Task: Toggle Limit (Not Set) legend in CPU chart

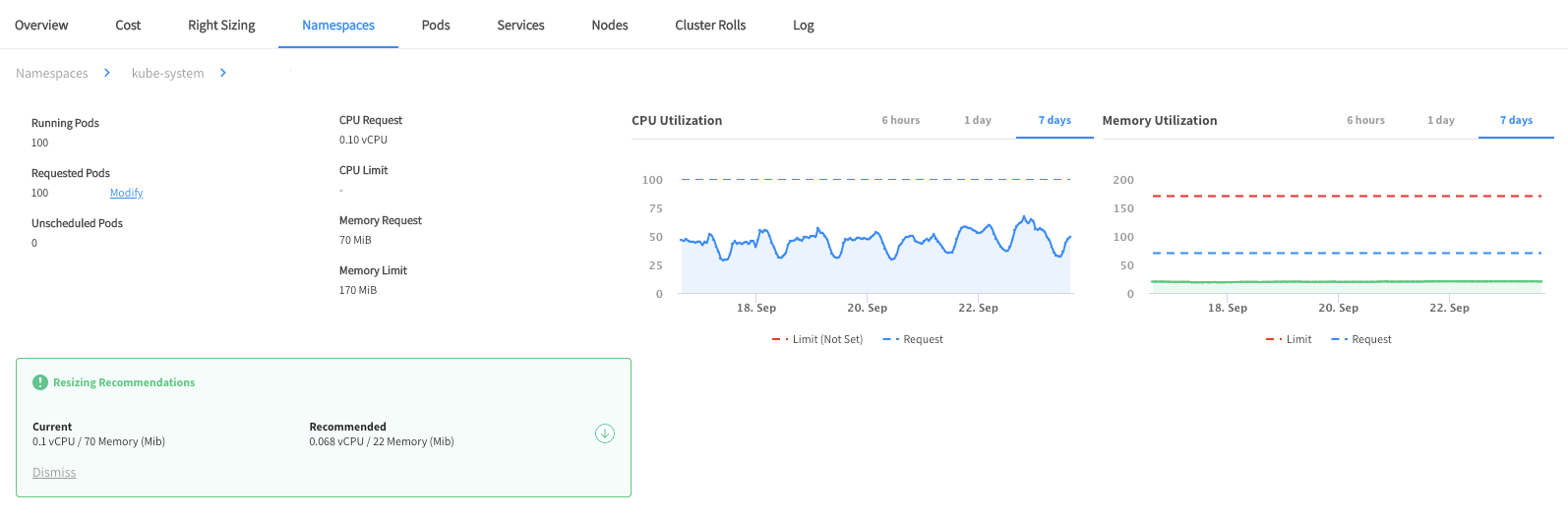Action: coord(817,339)
